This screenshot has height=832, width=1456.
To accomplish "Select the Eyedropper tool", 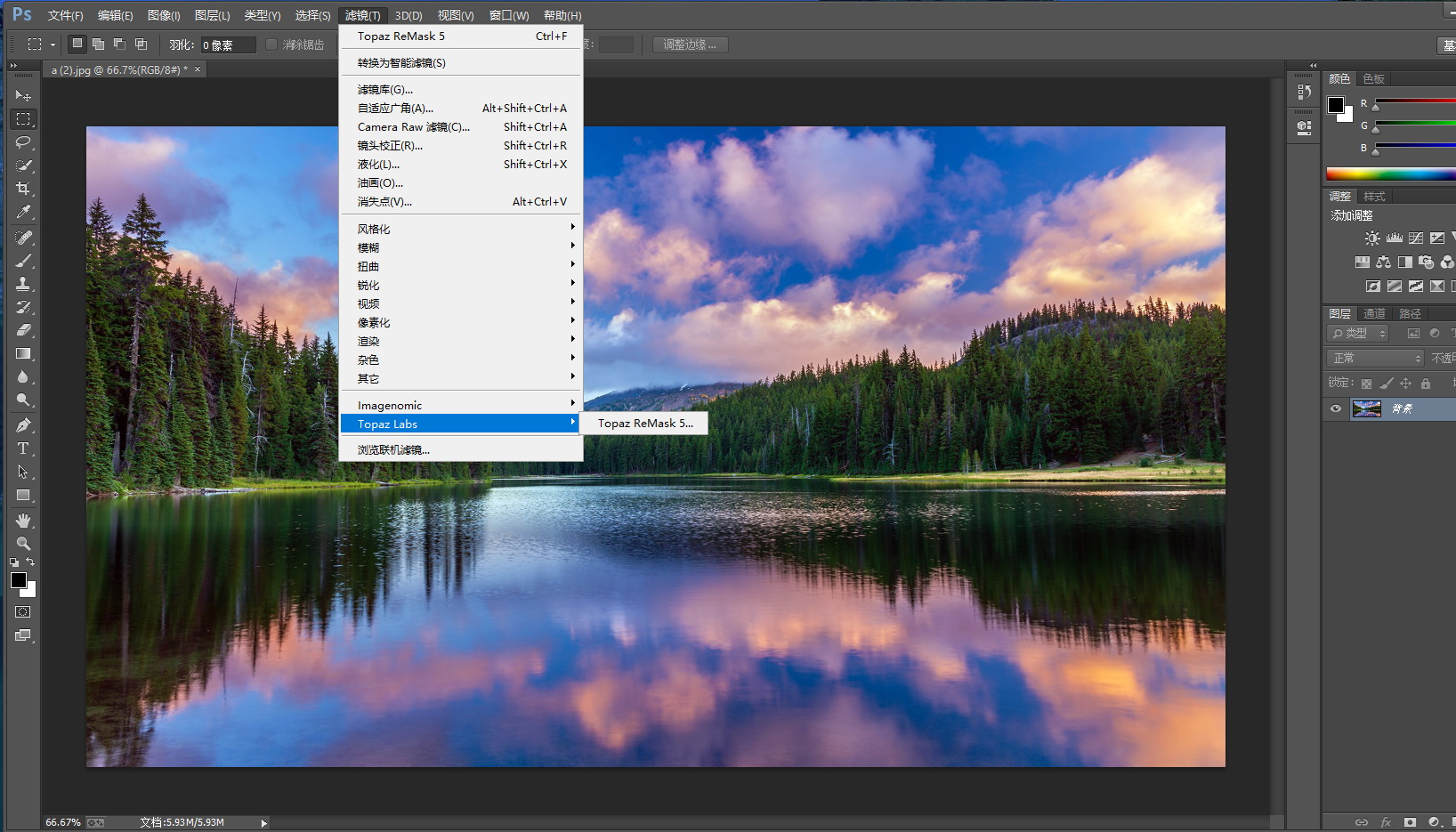I will click(23, 211).
